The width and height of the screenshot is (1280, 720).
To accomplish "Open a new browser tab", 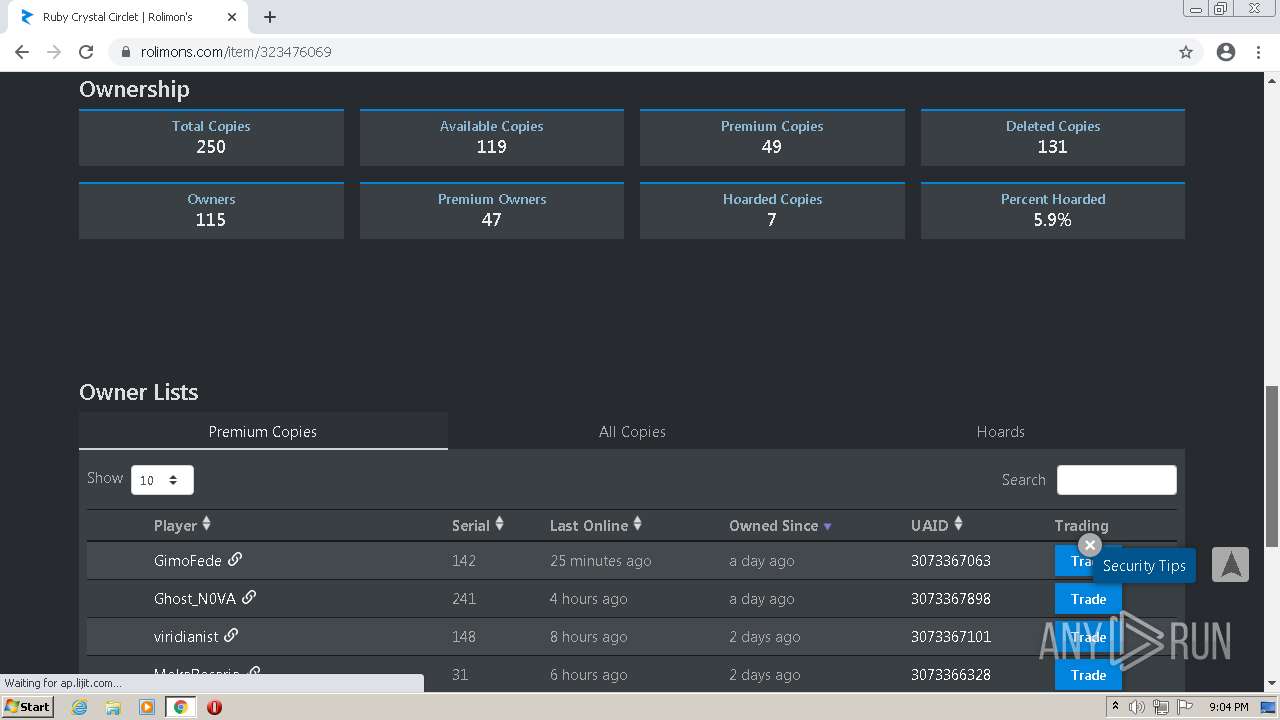I will [270, 17].
